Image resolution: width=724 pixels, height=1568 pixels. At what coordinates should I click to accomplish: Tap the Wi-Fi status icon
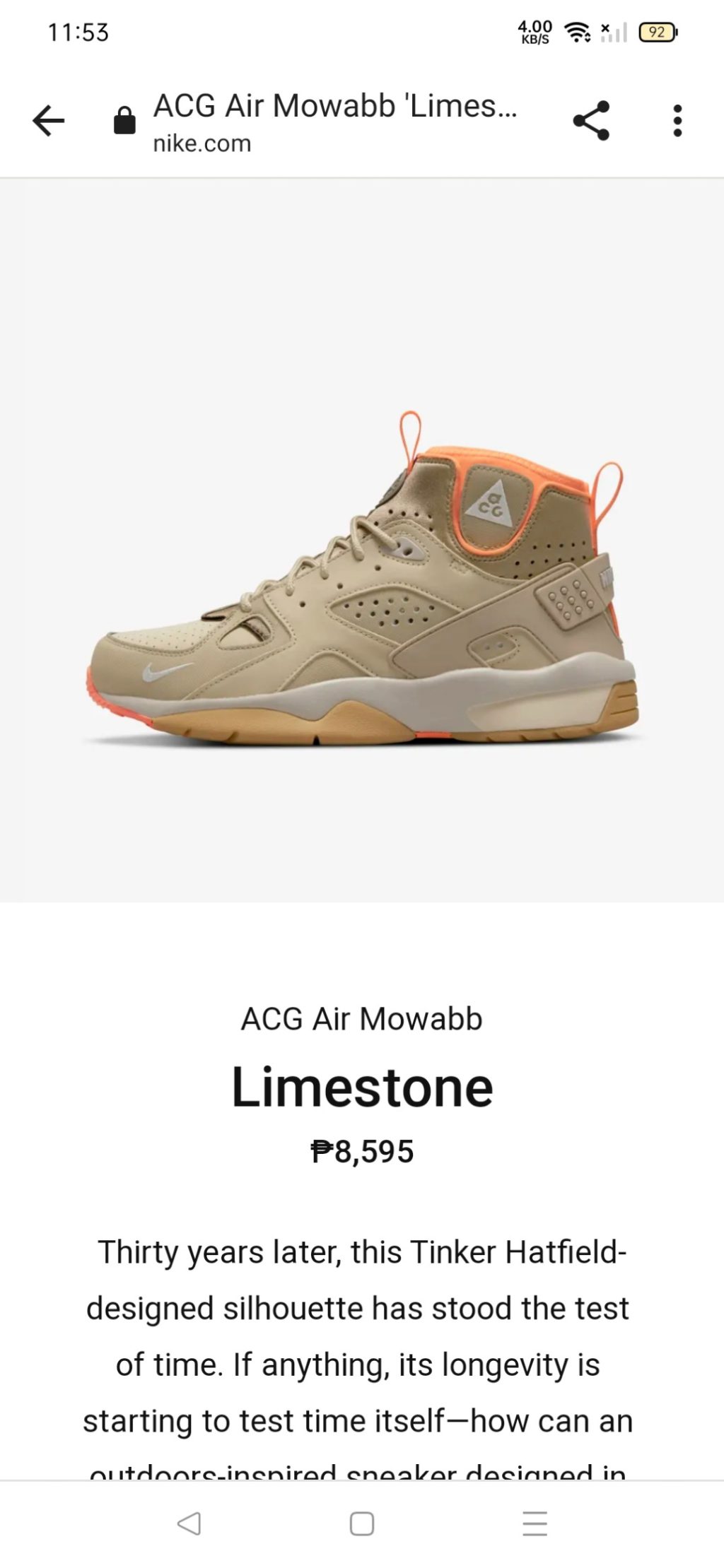577,32
